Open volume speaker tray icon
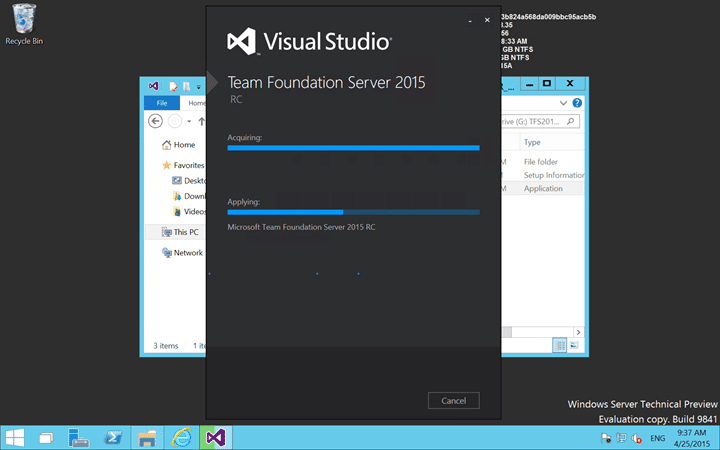720x450 pixels. (636, 438)
